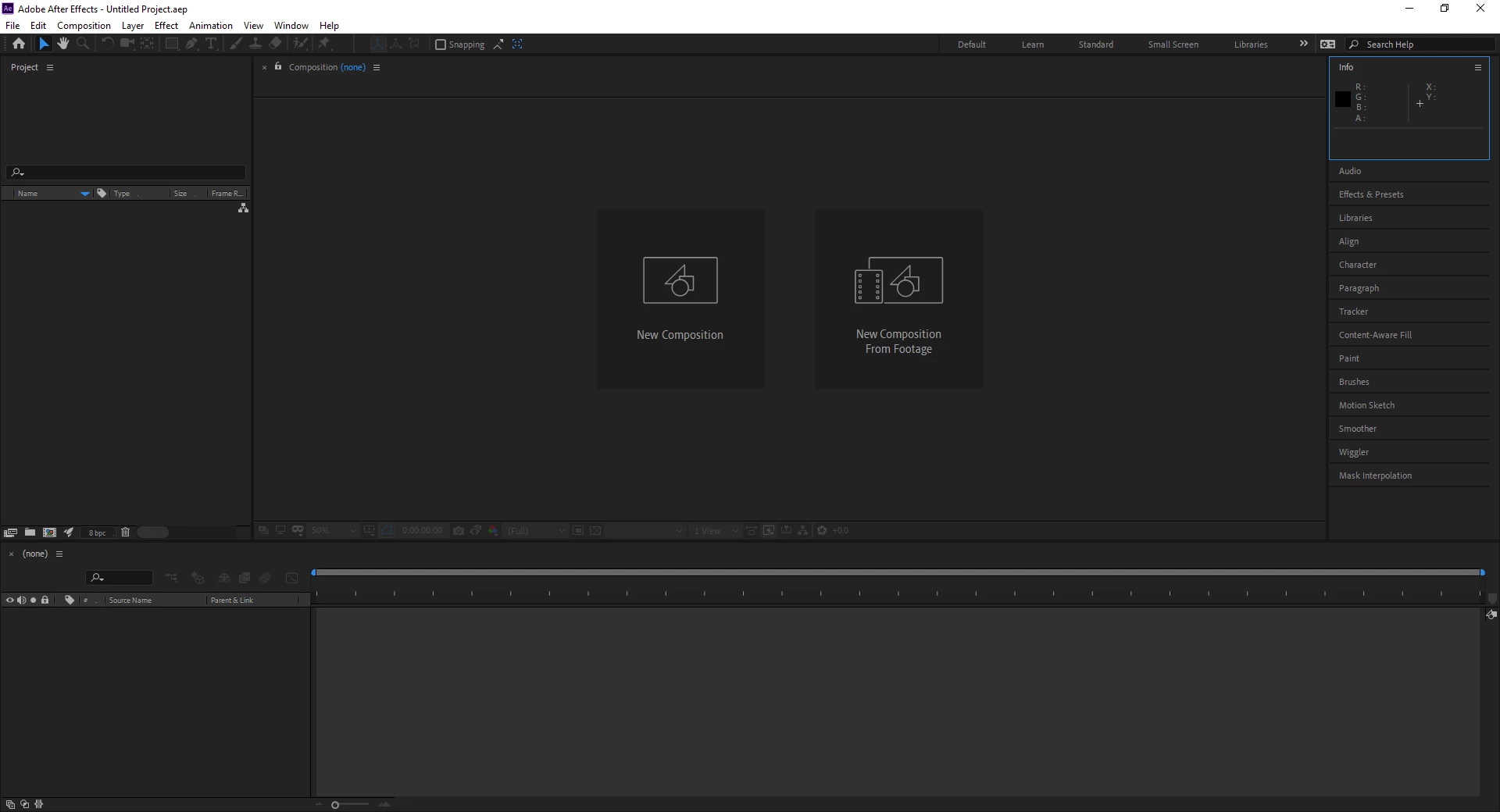1500x812 pixels.
Task: Toggle the audio speaker column switch
Action: click(x=22, y=600)
